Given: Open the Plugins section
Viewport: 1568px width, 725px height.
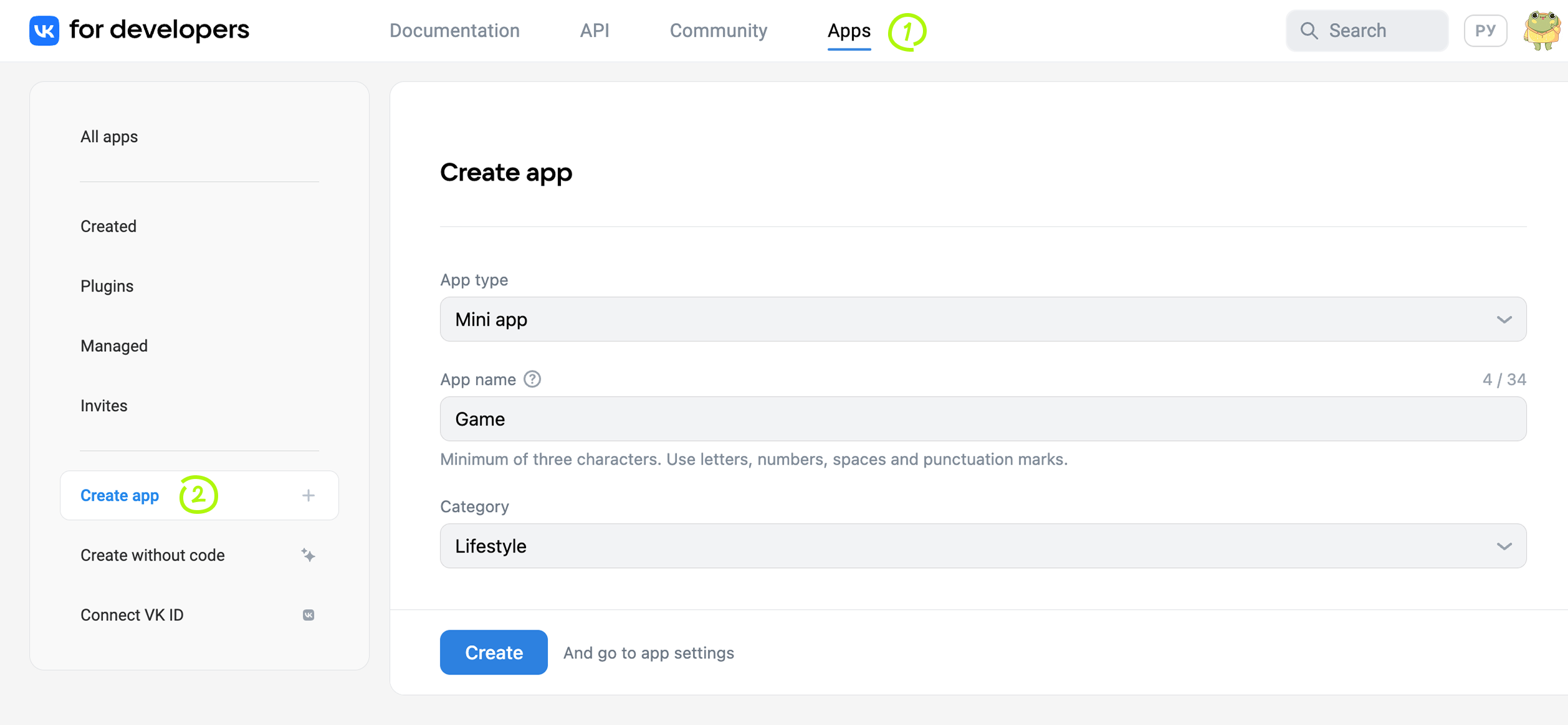Looking at the screenshot, I should pos(107,286).
